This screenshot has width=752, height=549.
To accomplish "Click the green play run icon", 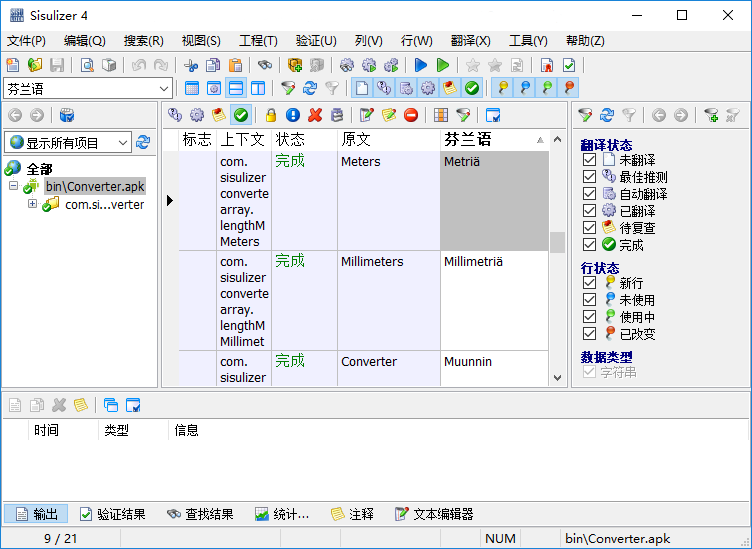I will [x=443, y=65].
